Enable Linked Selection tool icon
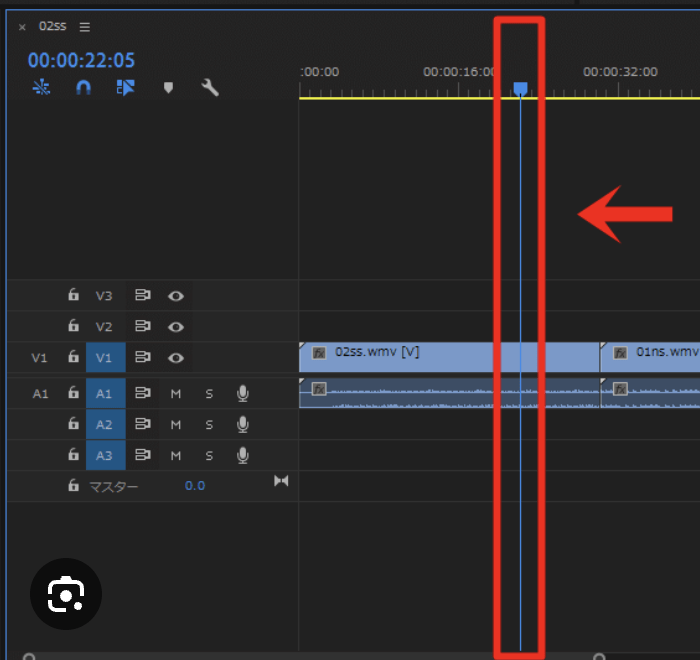700x660 pixels. 125,88
